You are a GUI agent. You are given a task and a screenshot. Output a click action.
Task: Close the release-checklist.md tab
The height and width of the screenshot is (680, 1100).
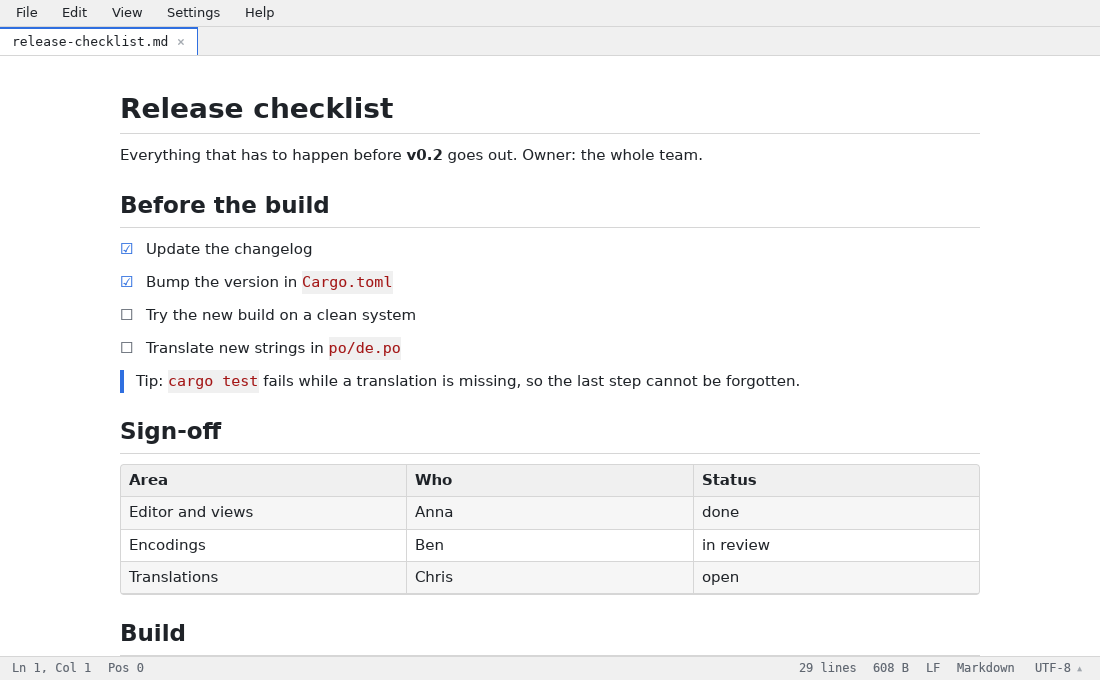181,42
